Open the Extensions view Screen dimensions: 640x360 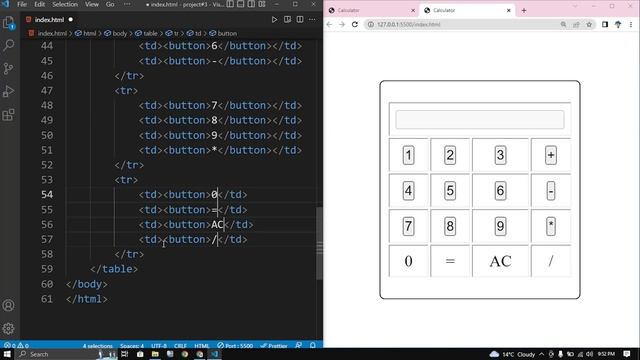click(x=9, y=115)
